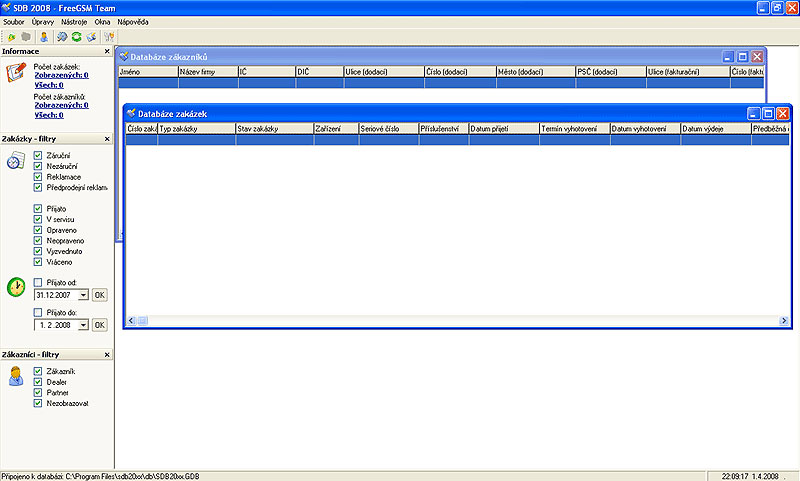Open the 1.2.2008 date dropdown

click(83, 325)
